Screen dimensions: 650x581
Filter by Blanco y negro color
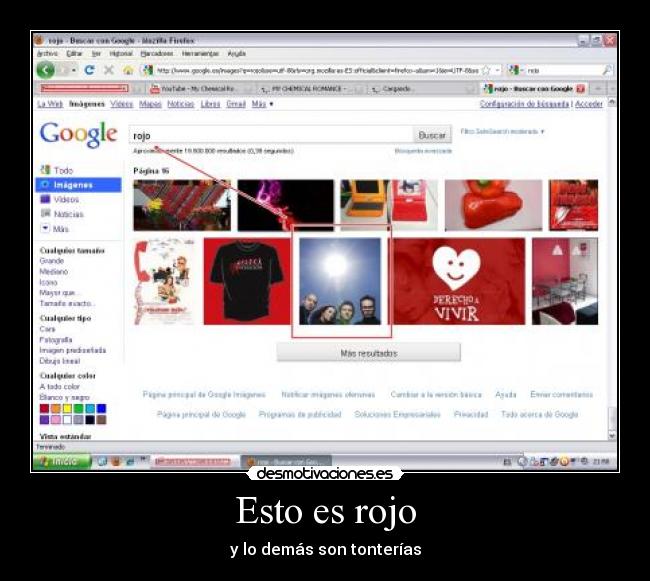[64, 397]
